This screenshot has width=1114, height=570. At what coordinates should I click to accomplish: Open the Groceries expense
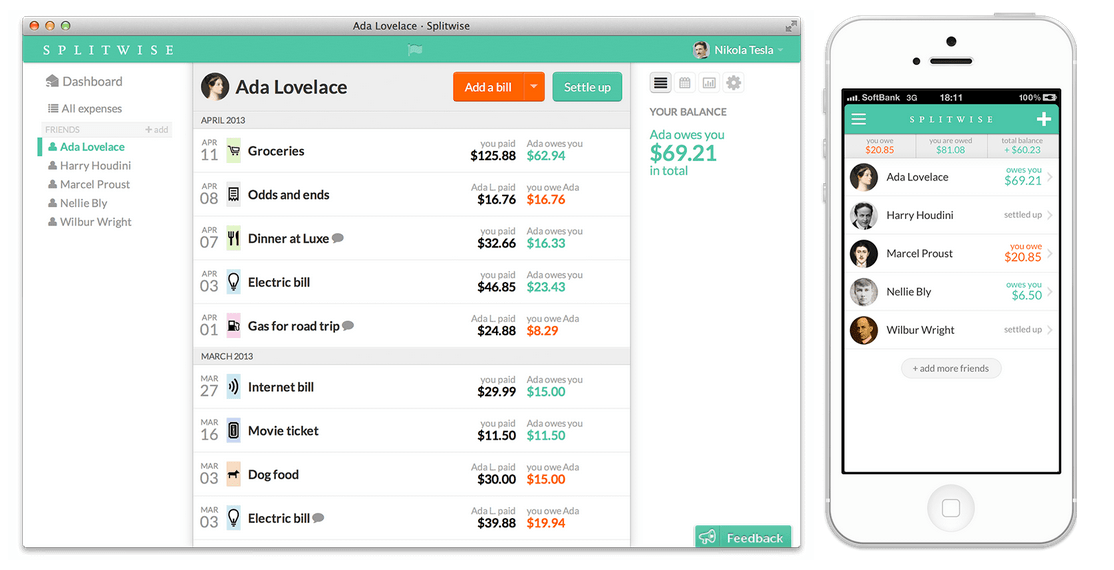pos(411,151)
